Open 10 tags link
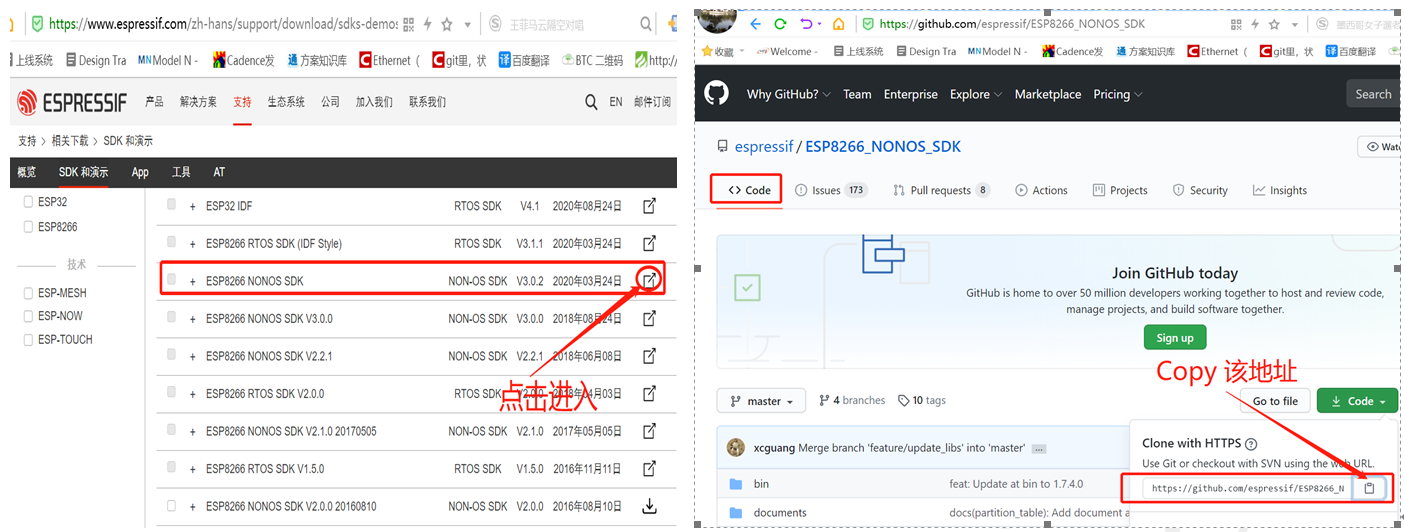This screenshot has width=1404, height=532. point(921,400)
